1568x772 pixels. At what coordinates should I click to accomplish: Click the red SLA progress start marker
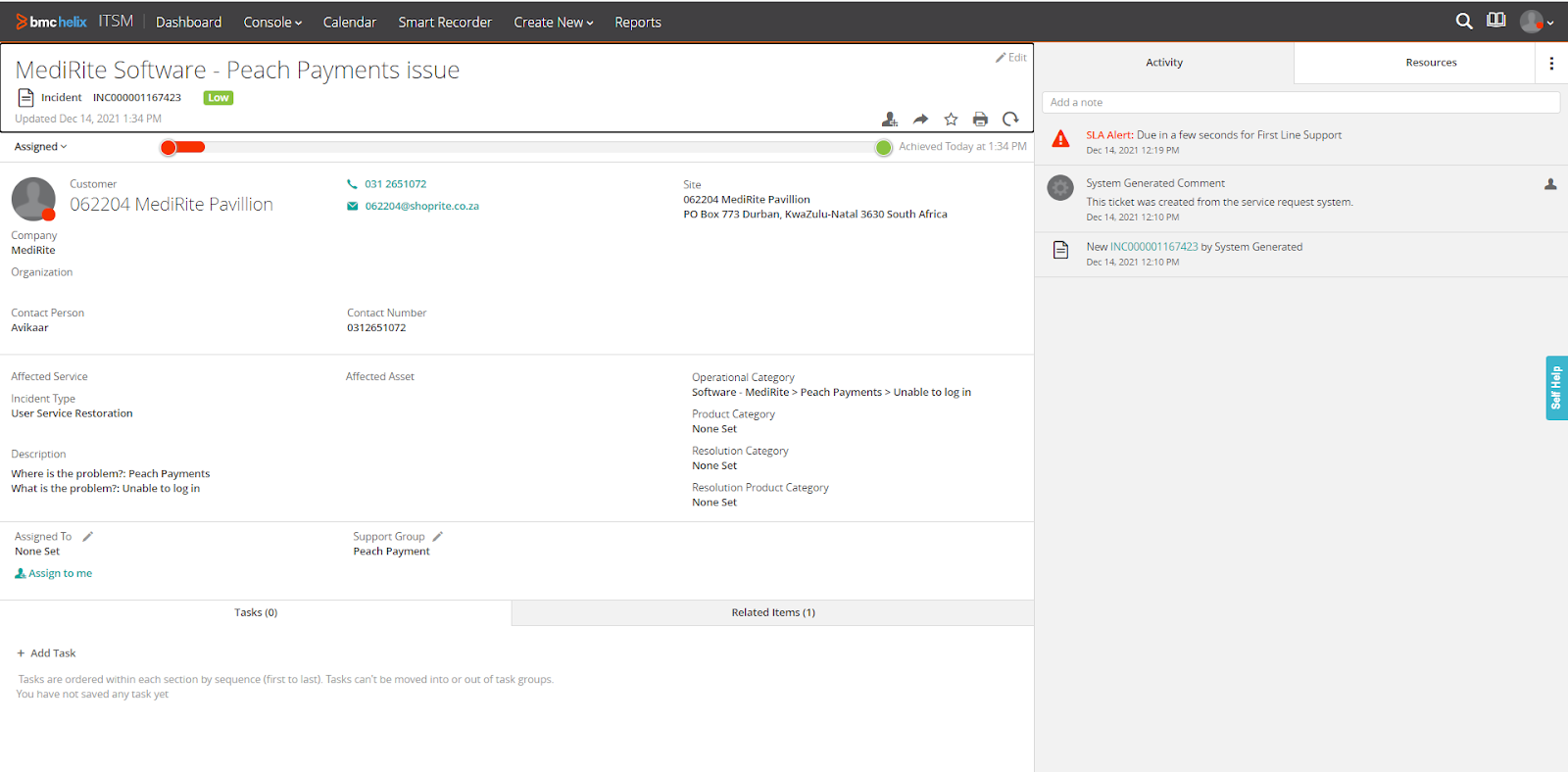(x=169, y=147)
